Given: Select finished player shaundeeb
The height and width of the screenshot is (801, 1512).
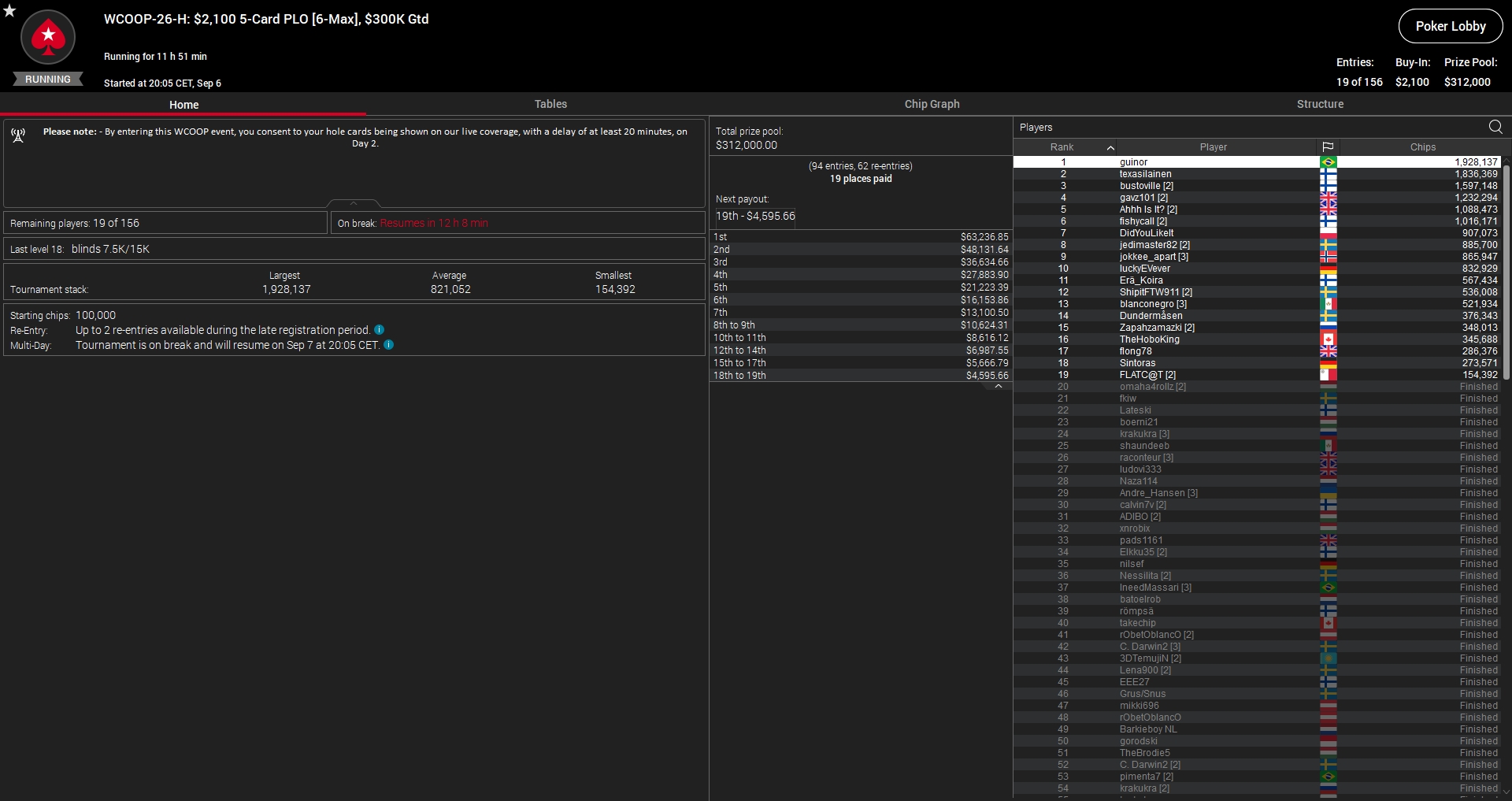Looking at the screenshot, I should pos(1257,446).
